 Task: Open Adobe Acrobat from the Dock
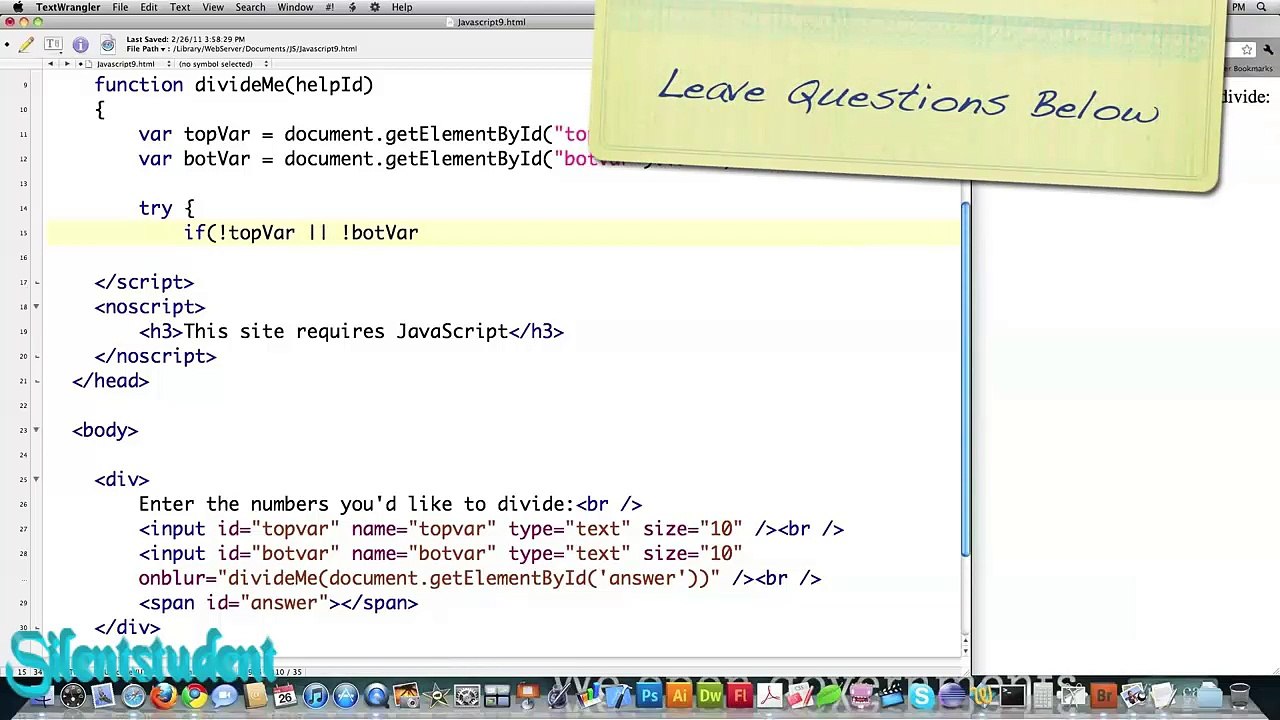[x=770, y=696]
